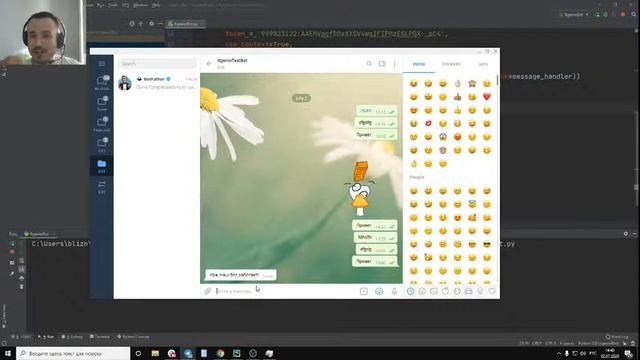Jump to Objects emoji category lightbulb icon
The width and height of the screenshot is (640, 360).
tap(480, 291)
